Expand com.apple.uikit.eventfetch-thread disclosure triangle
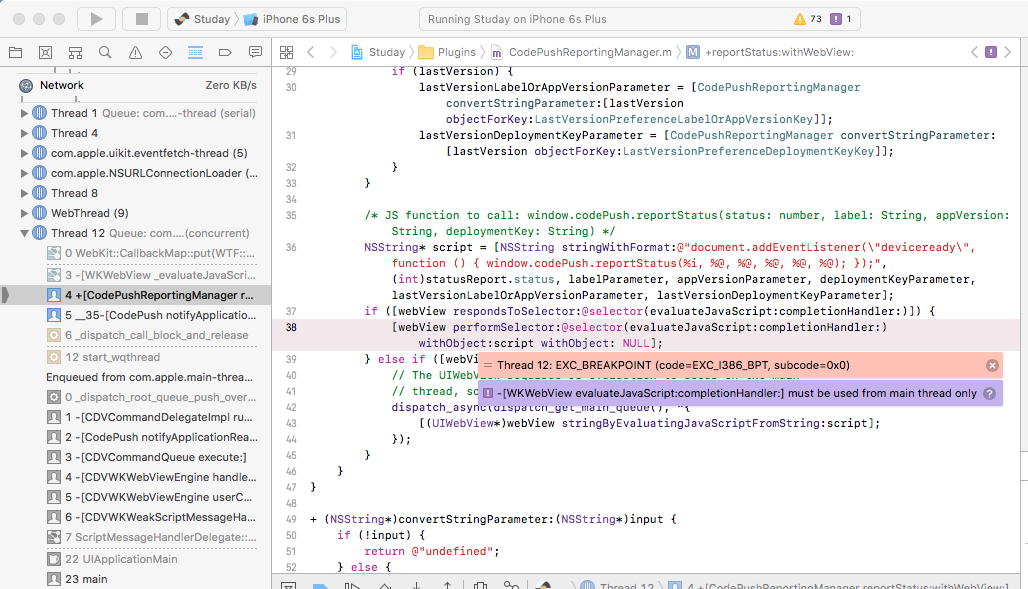 click(x=24, y=153)
